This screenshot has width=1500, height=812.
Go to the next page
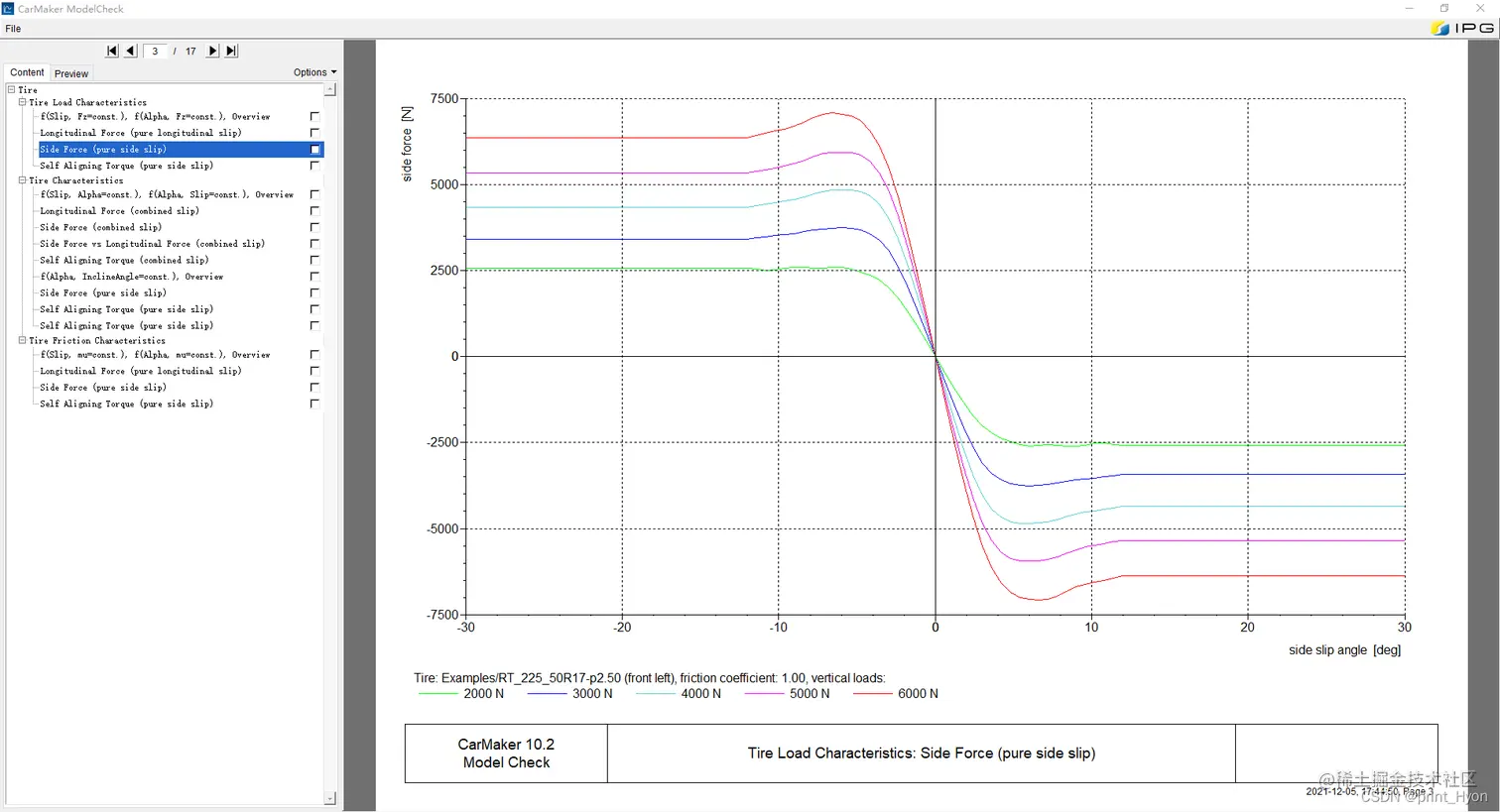[x=212, y=51]
